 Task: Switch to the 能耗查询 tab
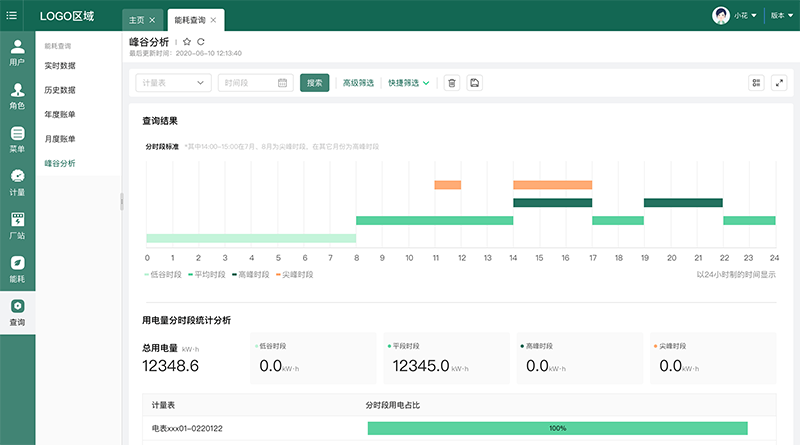190,20
